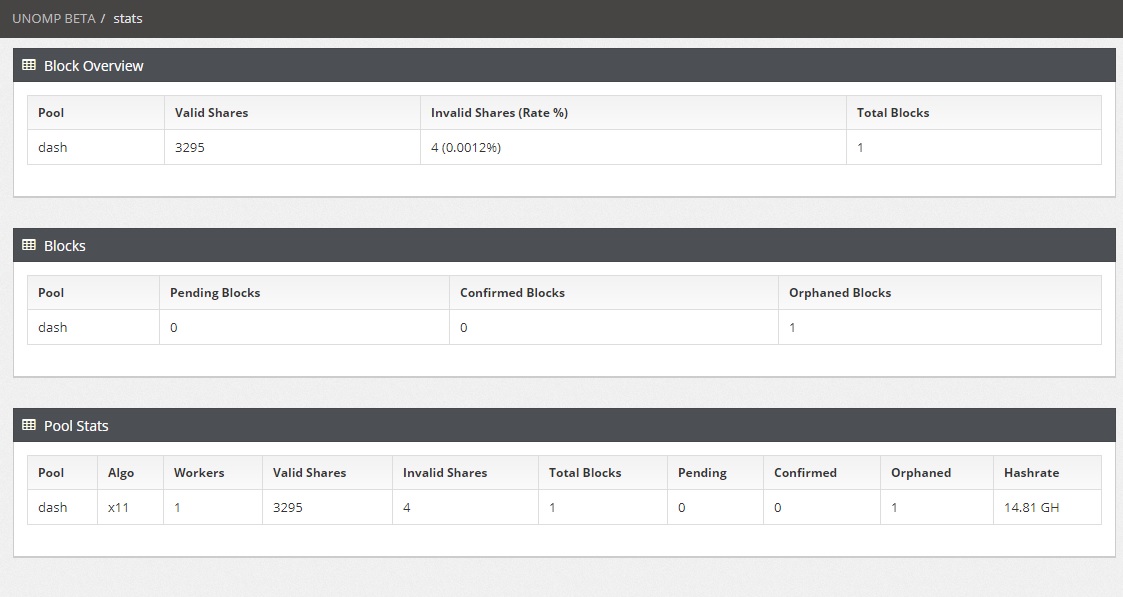Open the UNOMP BETA home link
1123x597 pixels.
pyautogui.click(x=53, y=18)
